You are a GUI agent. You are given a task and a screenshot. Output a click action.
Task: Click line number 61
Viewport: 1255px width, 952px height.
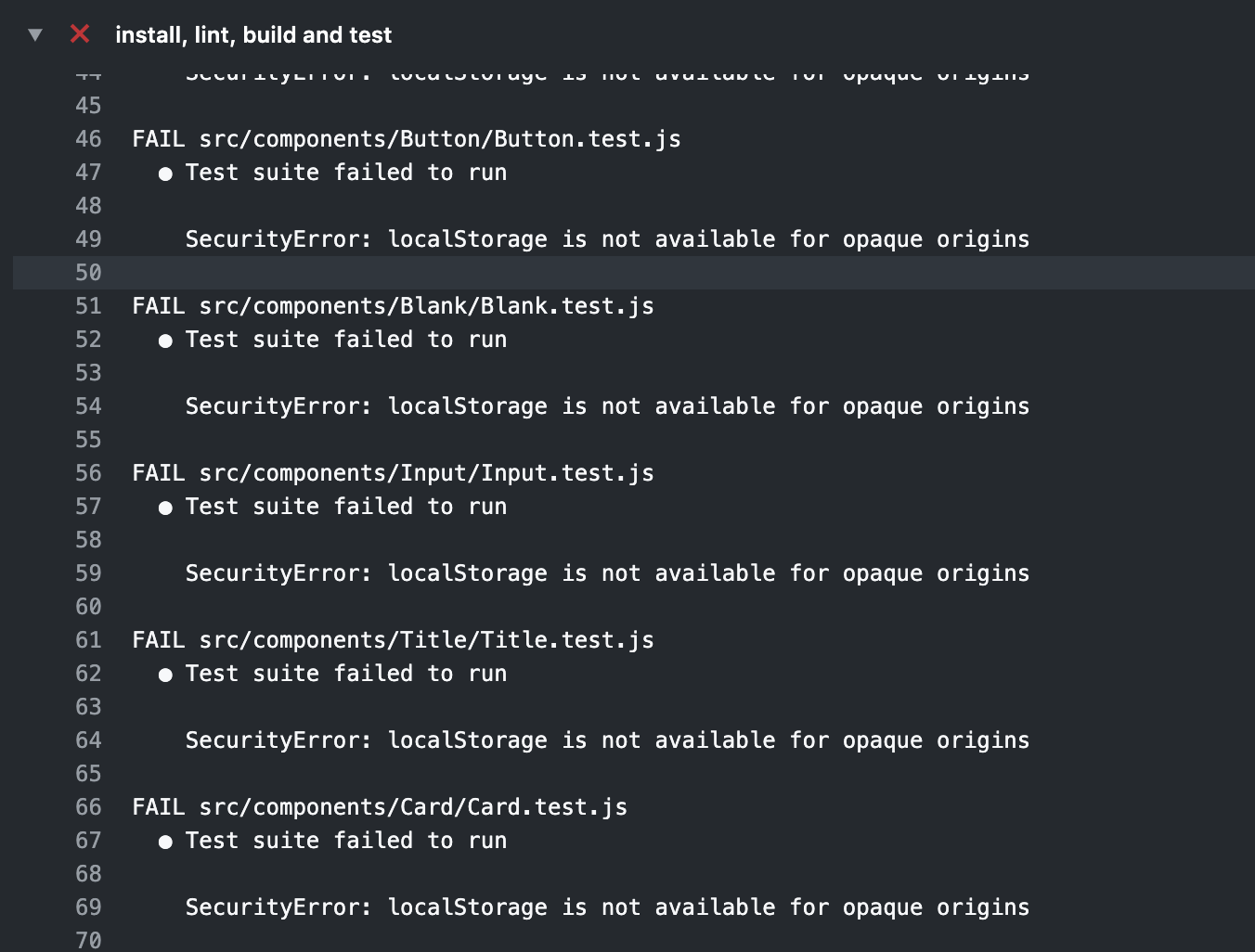[88, 639]
